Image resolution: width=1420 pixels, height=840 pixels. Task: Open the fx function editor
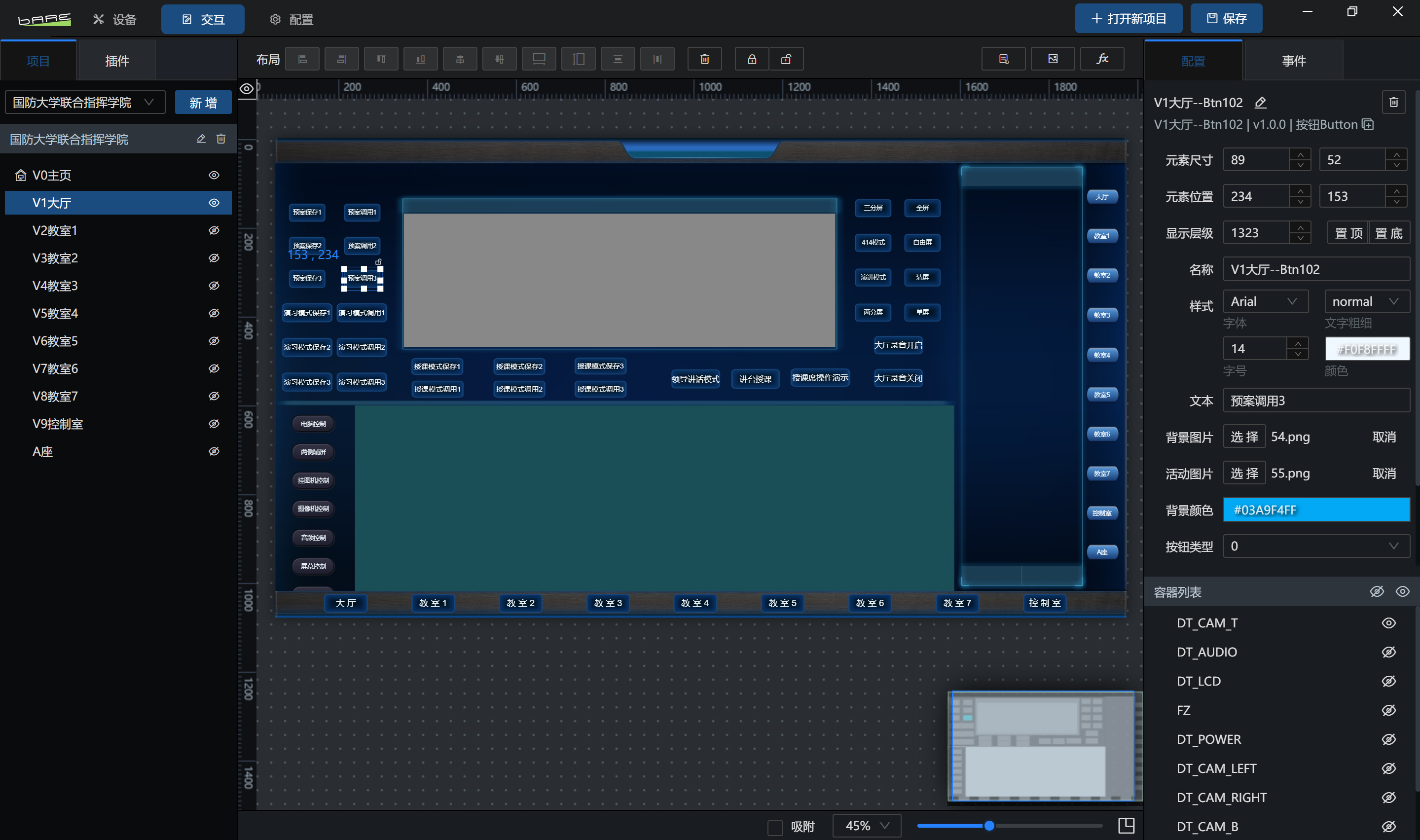click(x=1102, y=59)
